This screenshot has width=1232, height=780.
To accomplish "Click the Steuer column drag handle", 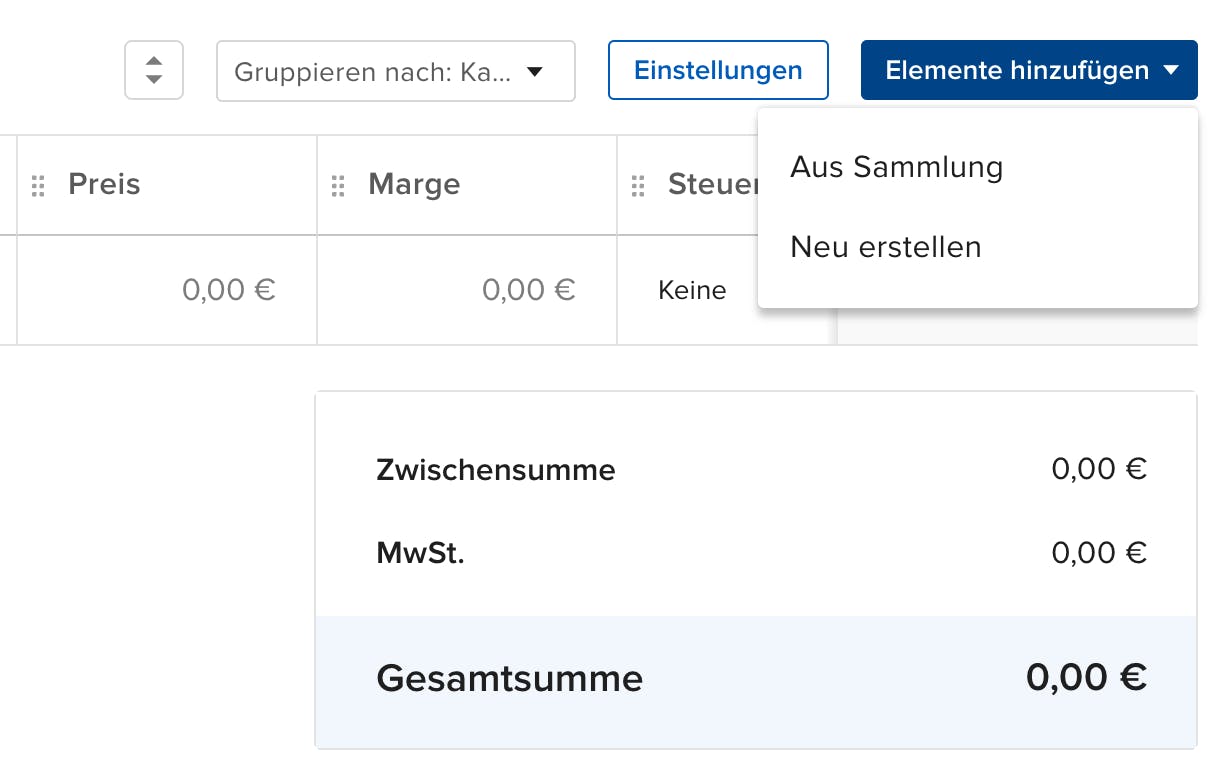I will (638, 186).
